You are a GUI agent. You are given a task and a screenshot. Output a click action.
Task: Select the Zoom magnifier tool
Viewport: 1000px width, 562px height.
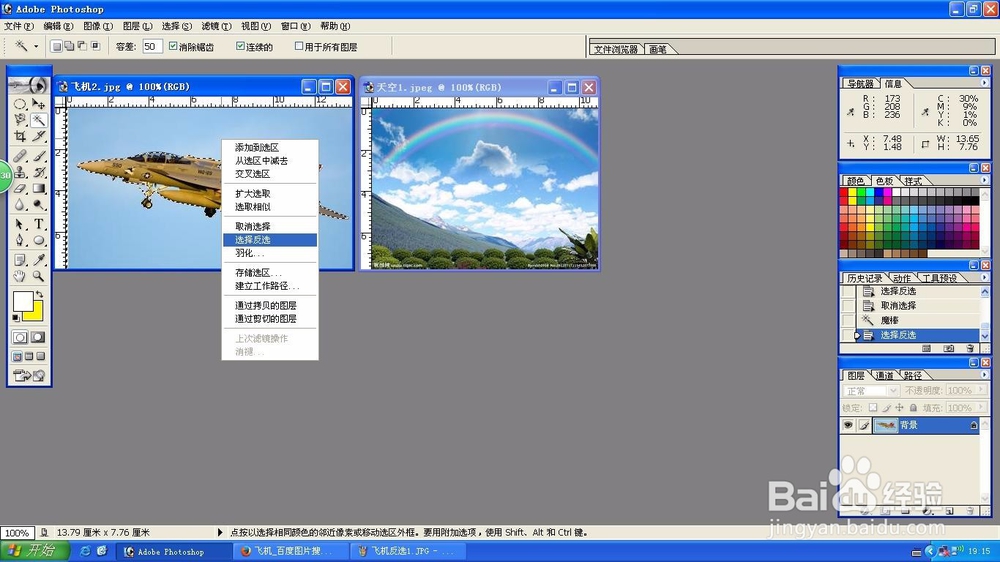[x=39, y=276]
